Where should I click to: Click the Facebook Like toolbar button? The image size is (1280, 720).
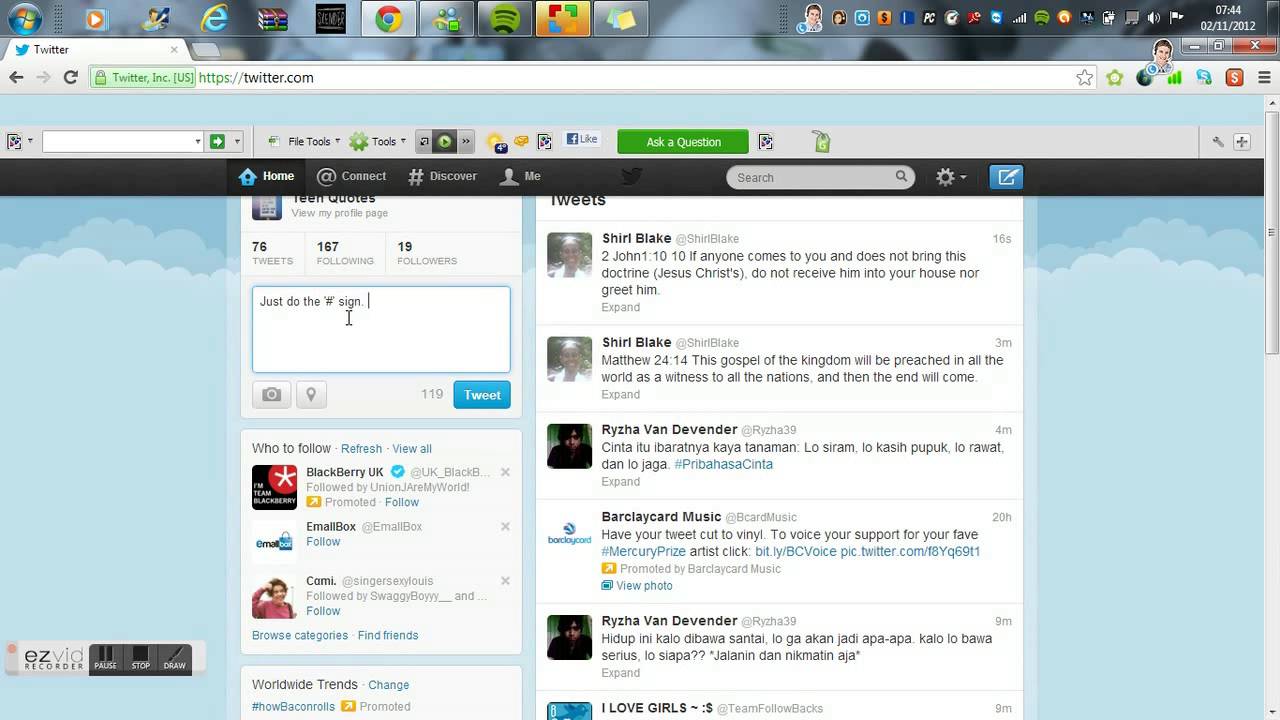click(x=582, y=140)
